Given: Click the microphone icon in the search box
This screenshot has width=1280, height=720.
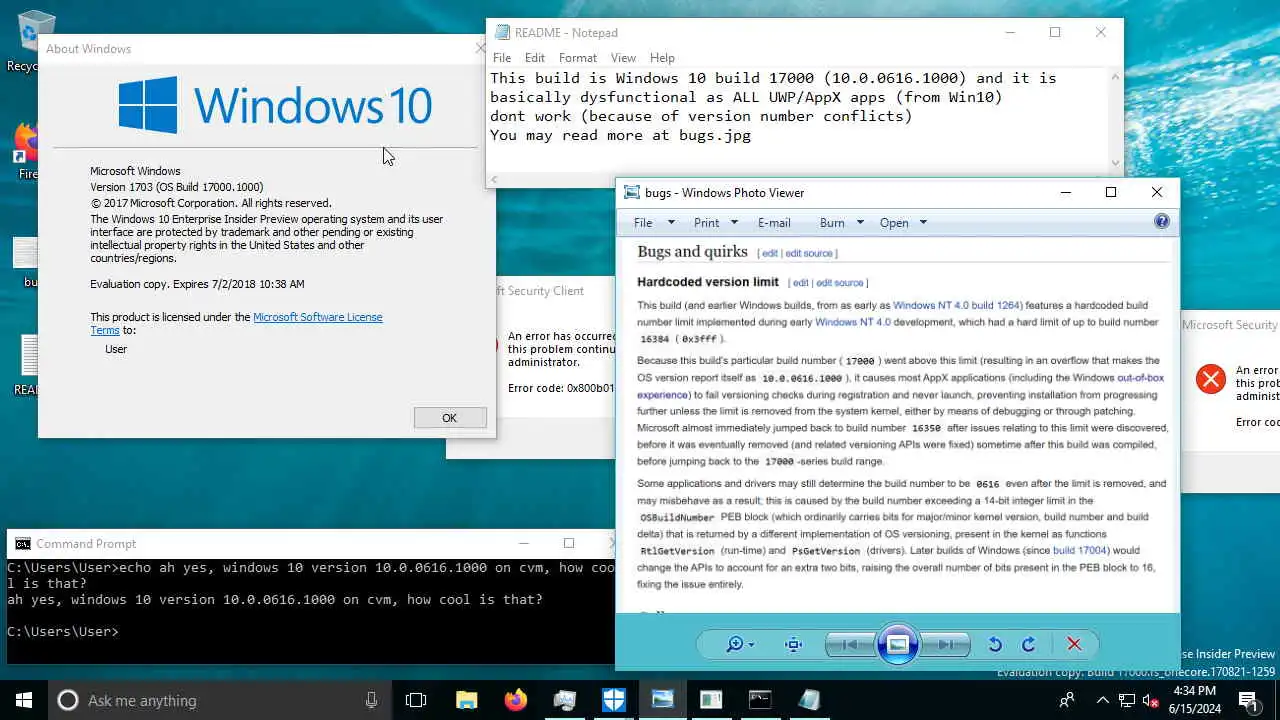Looking at the screenshot, I should click(372, 700).
